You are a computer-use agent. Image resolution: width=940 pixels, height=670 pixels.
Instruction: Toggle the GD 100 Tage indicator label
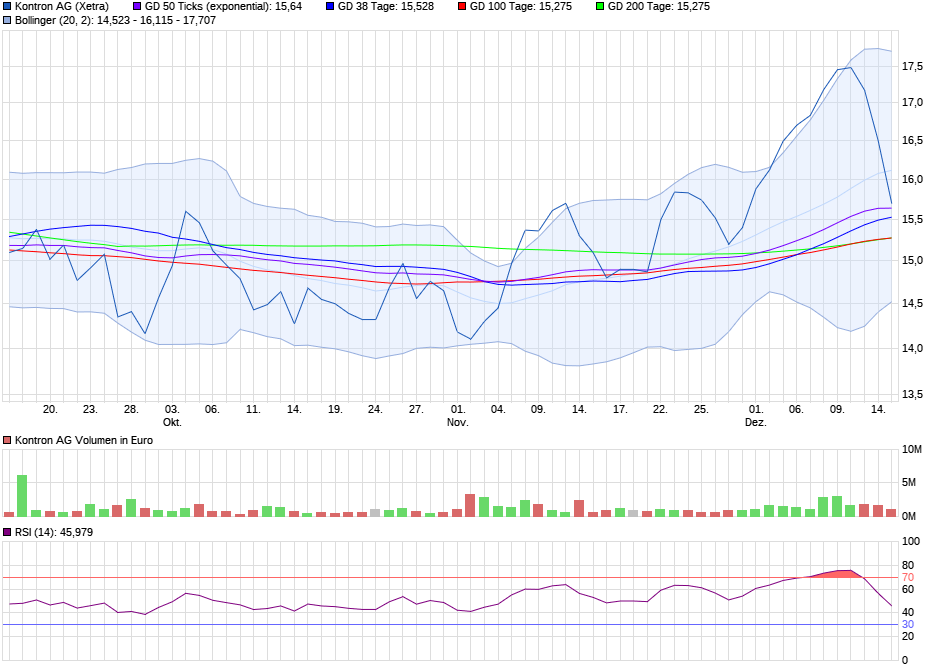[x=521, y=8]
